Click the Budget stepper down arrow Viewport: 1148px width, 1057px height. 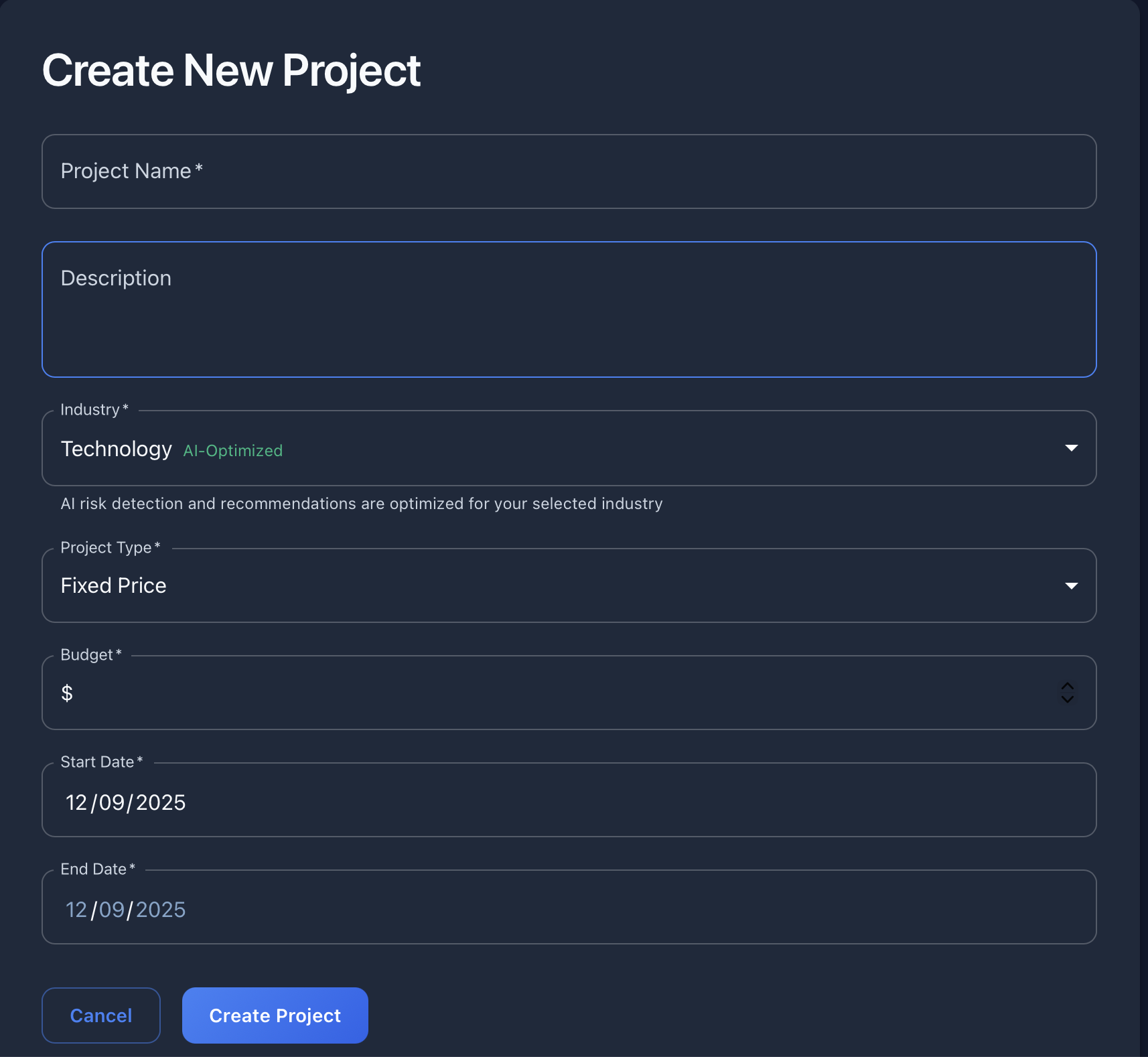(1068, 701)
